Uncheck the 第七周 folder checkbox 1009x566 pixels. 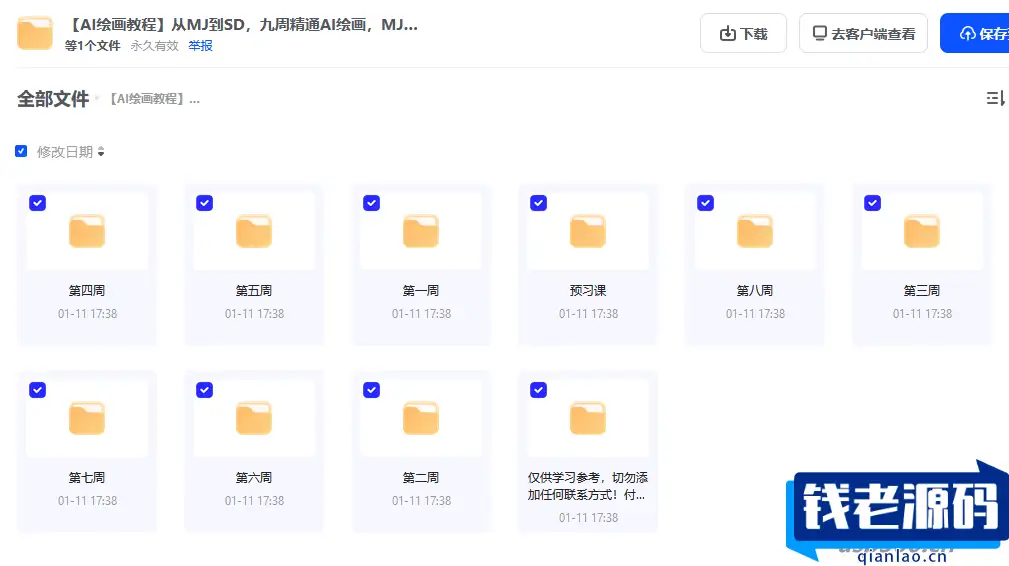point(37,390)
